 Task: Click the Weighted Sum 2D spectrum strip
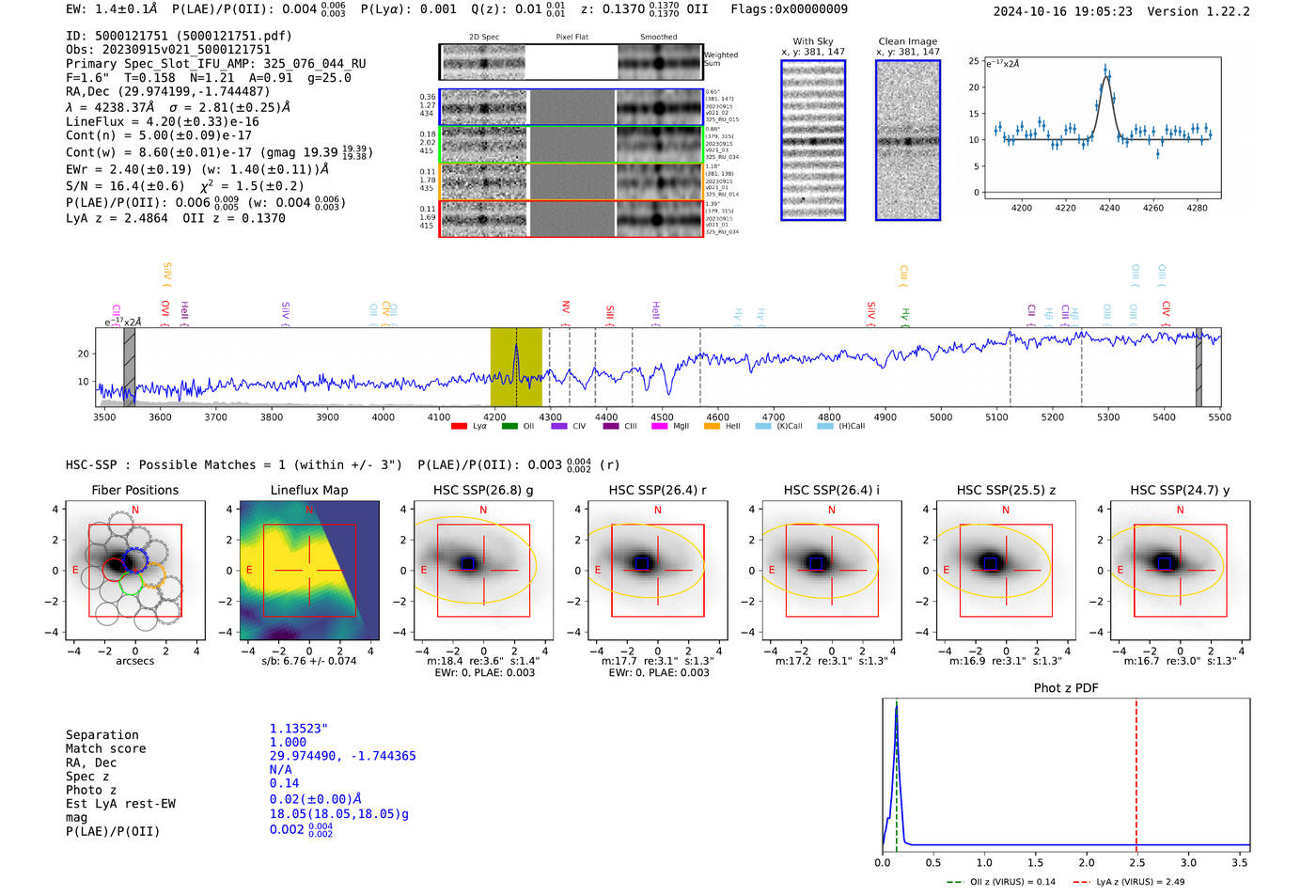coord(571,63)
